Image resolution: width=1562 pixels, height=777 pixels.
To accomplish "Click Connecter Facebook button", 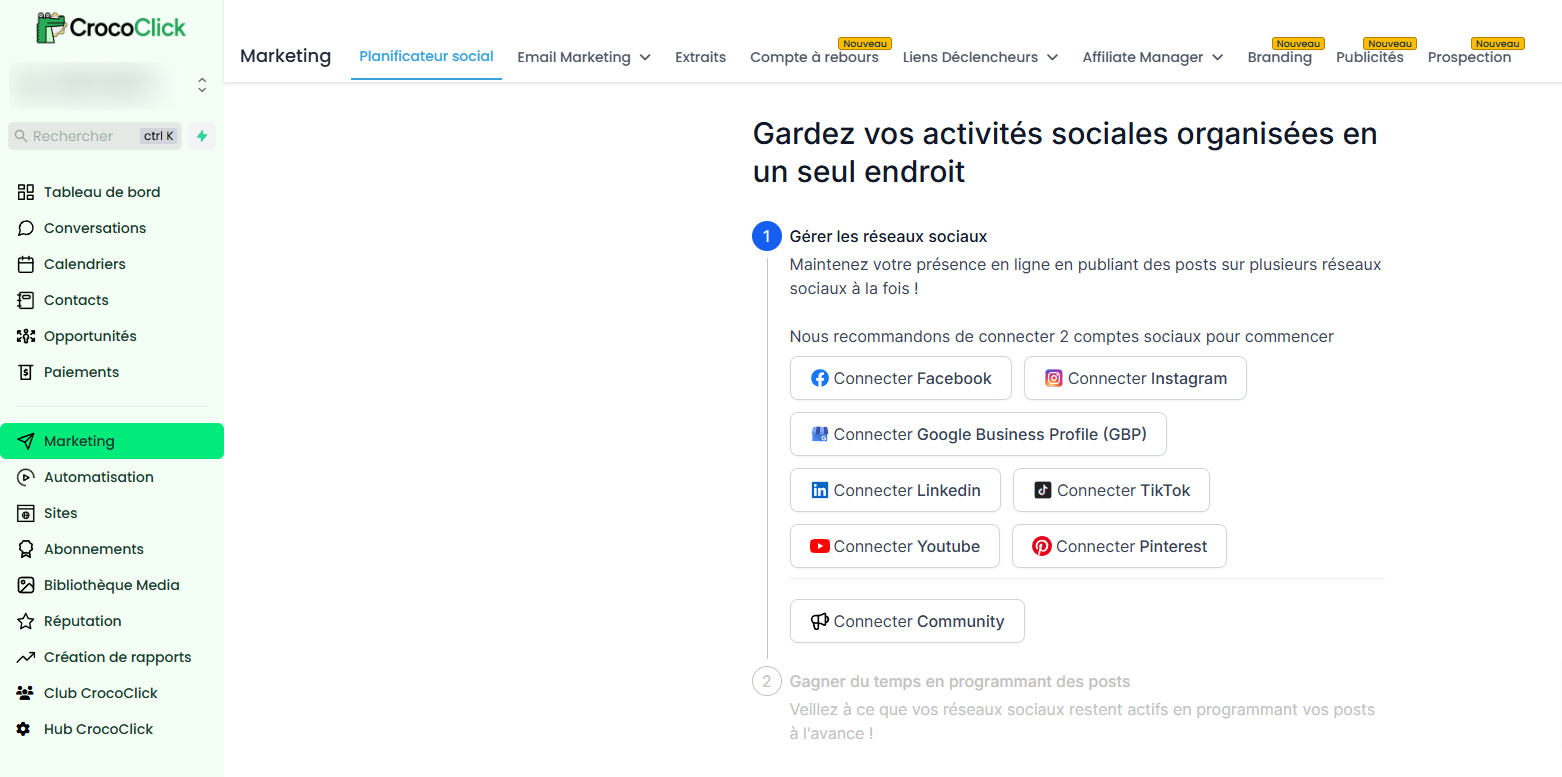I will (x=901, y=378).
